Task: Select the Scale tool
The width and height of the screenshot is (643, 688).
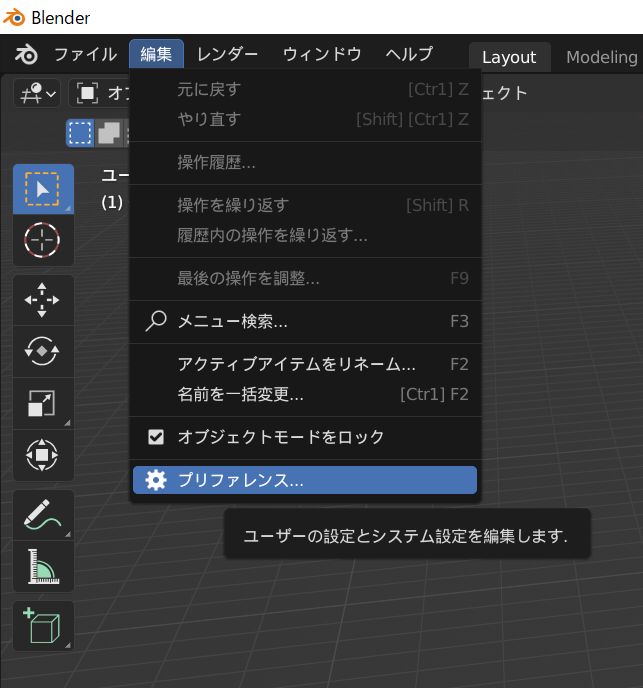Action: coord(43,403)
